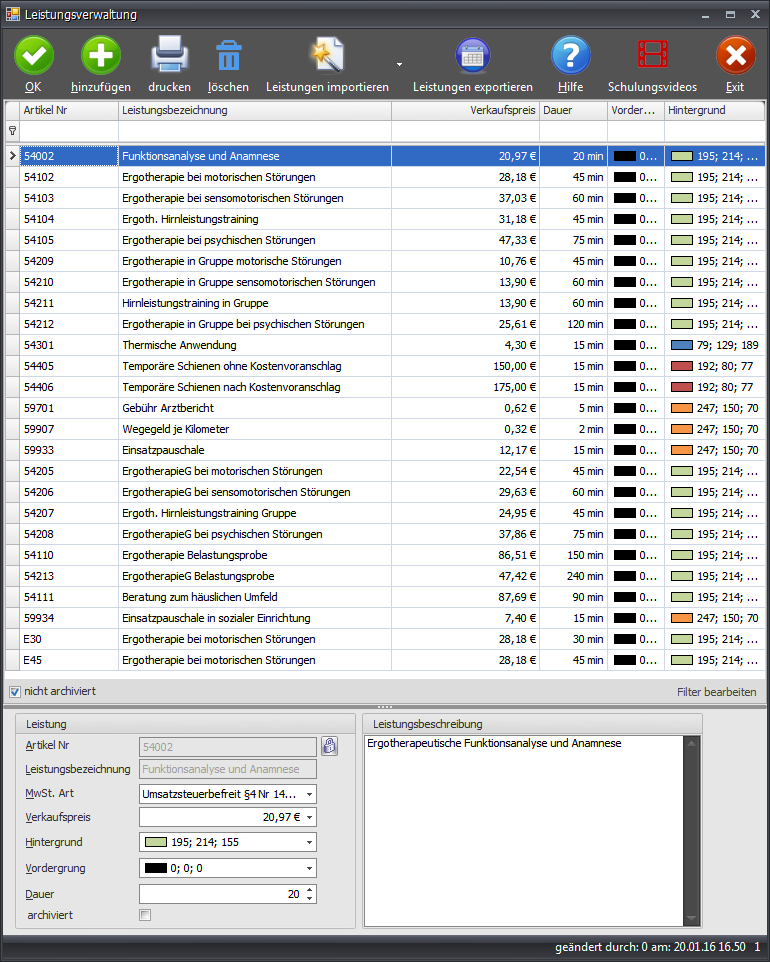This screenshot has height=962, width=770.
Task: Delete entry with löschen trash icon
Action: point(228,55)
